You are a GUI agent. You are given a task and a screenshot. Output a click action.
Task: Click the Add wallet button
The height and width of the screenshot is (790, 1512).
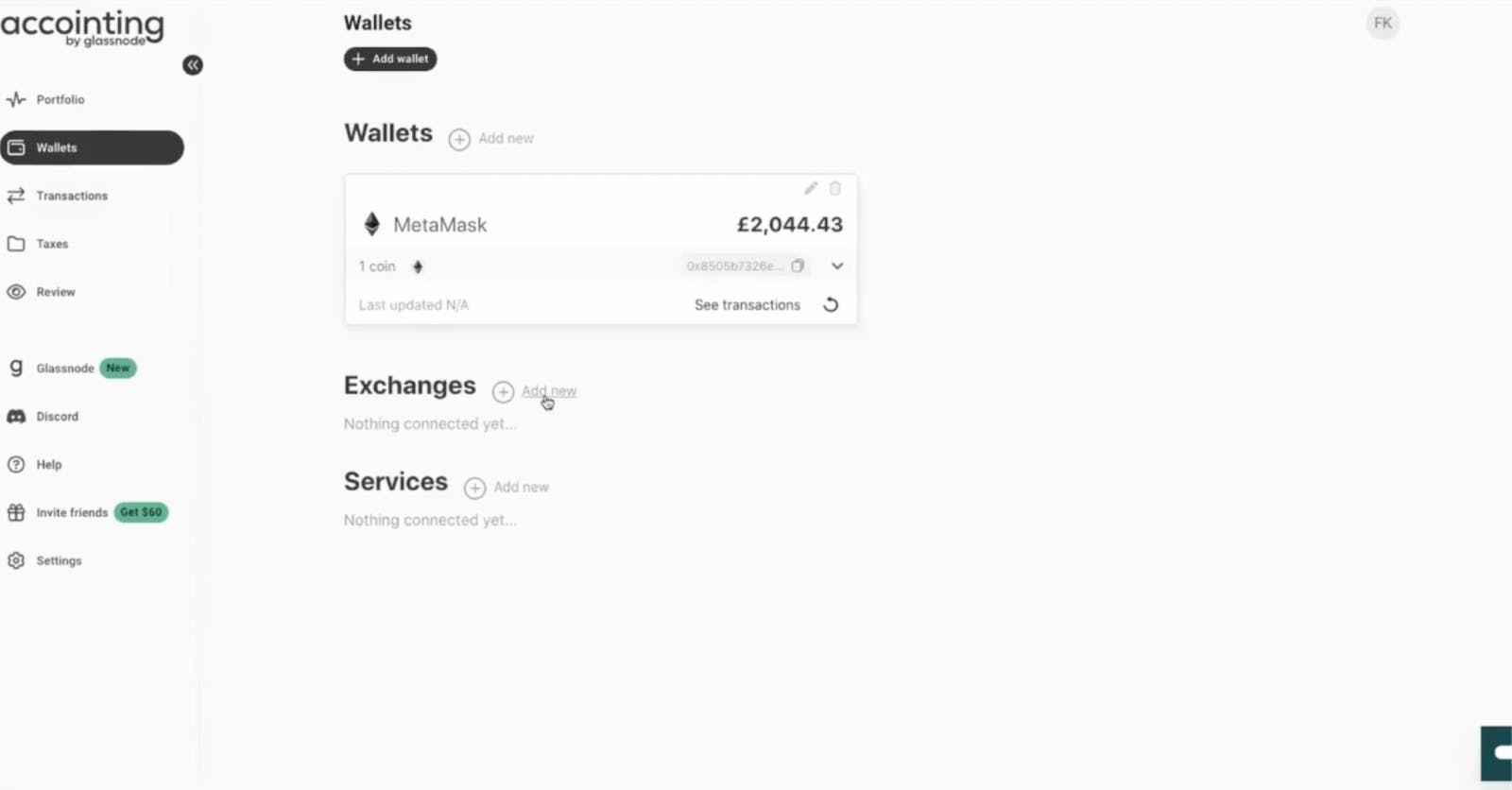coord(390,59)
